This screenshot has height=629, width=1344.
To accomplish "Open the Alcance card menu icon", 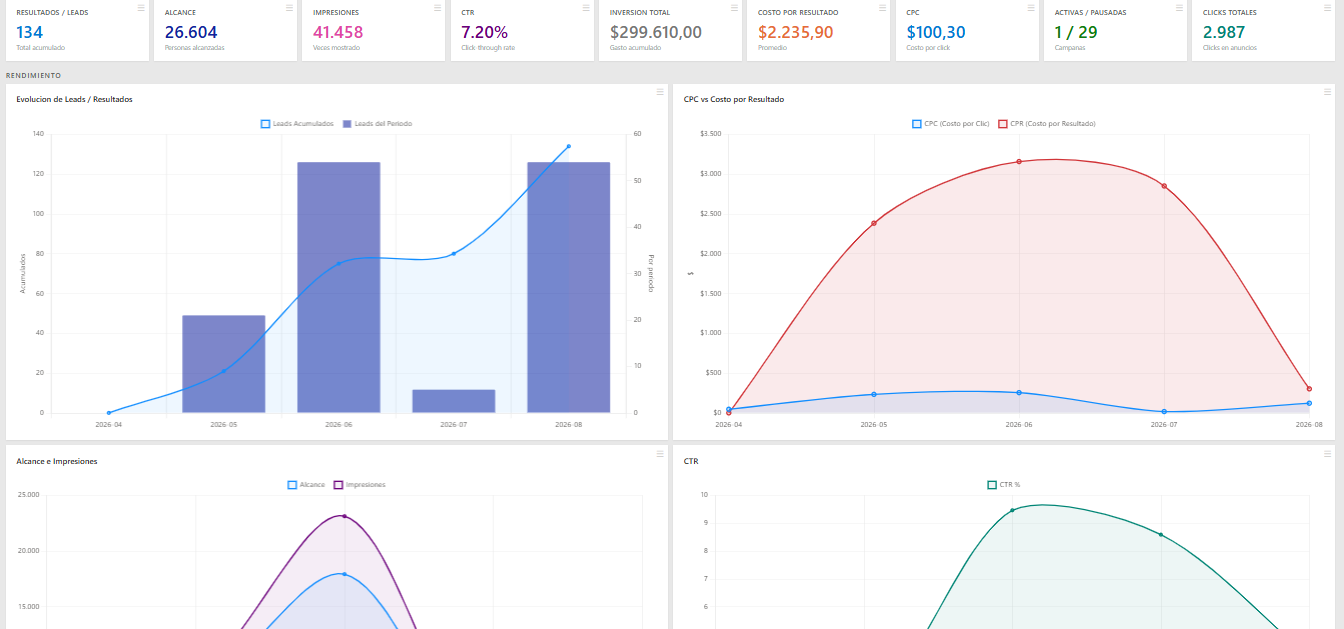I will [289, 7].
